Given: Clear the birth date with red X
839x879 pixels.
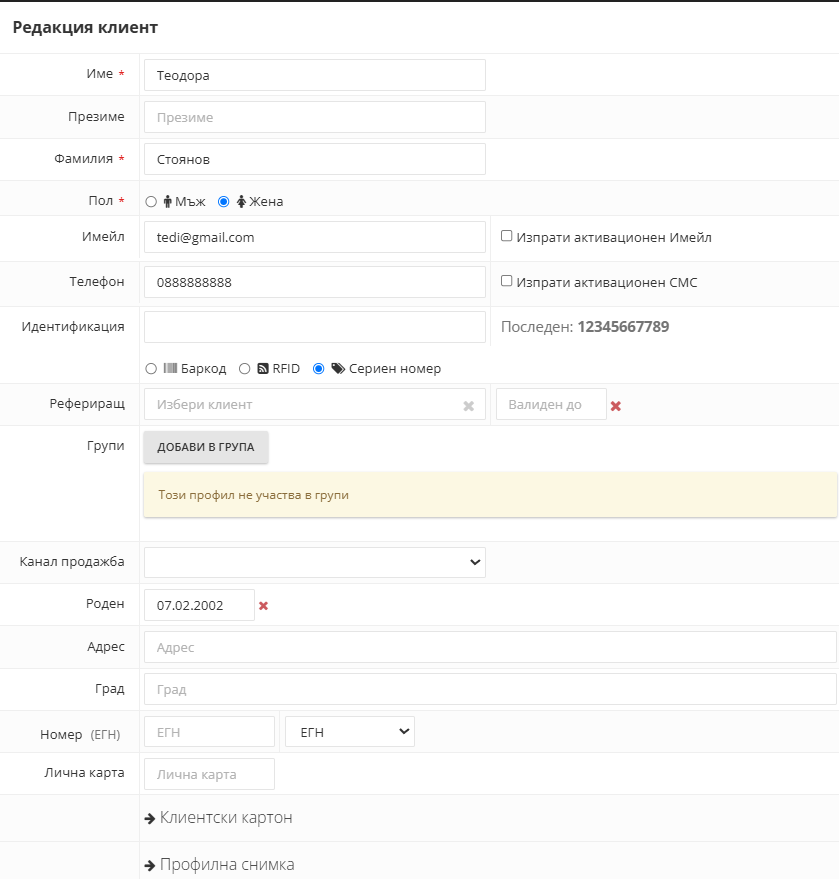Looking at the screenshot, I should [263, 605].
